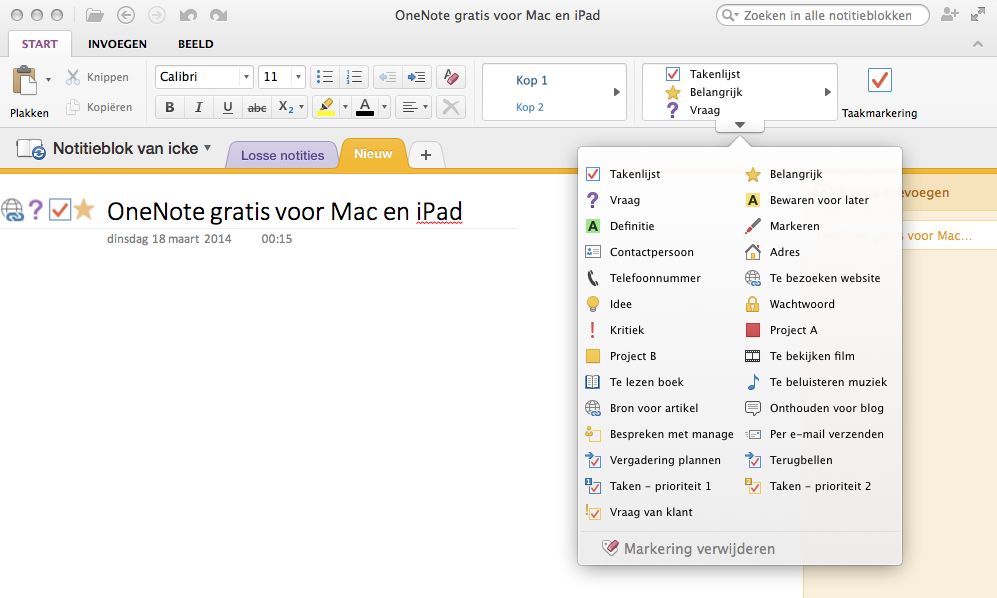Switch to the INVOEGEN ribbon tab
The height and width of the screenshot is (598, 997).
pyautogui.click(x=117, y=44)
